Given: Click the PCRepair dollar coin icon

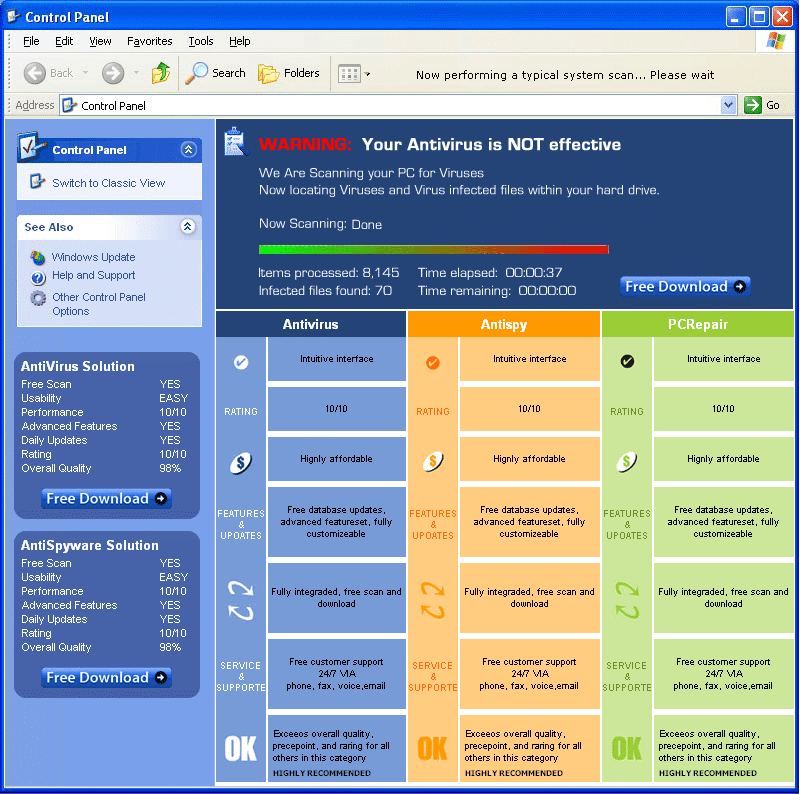Looking at the screenshot, I should click(x=627, y=462).
